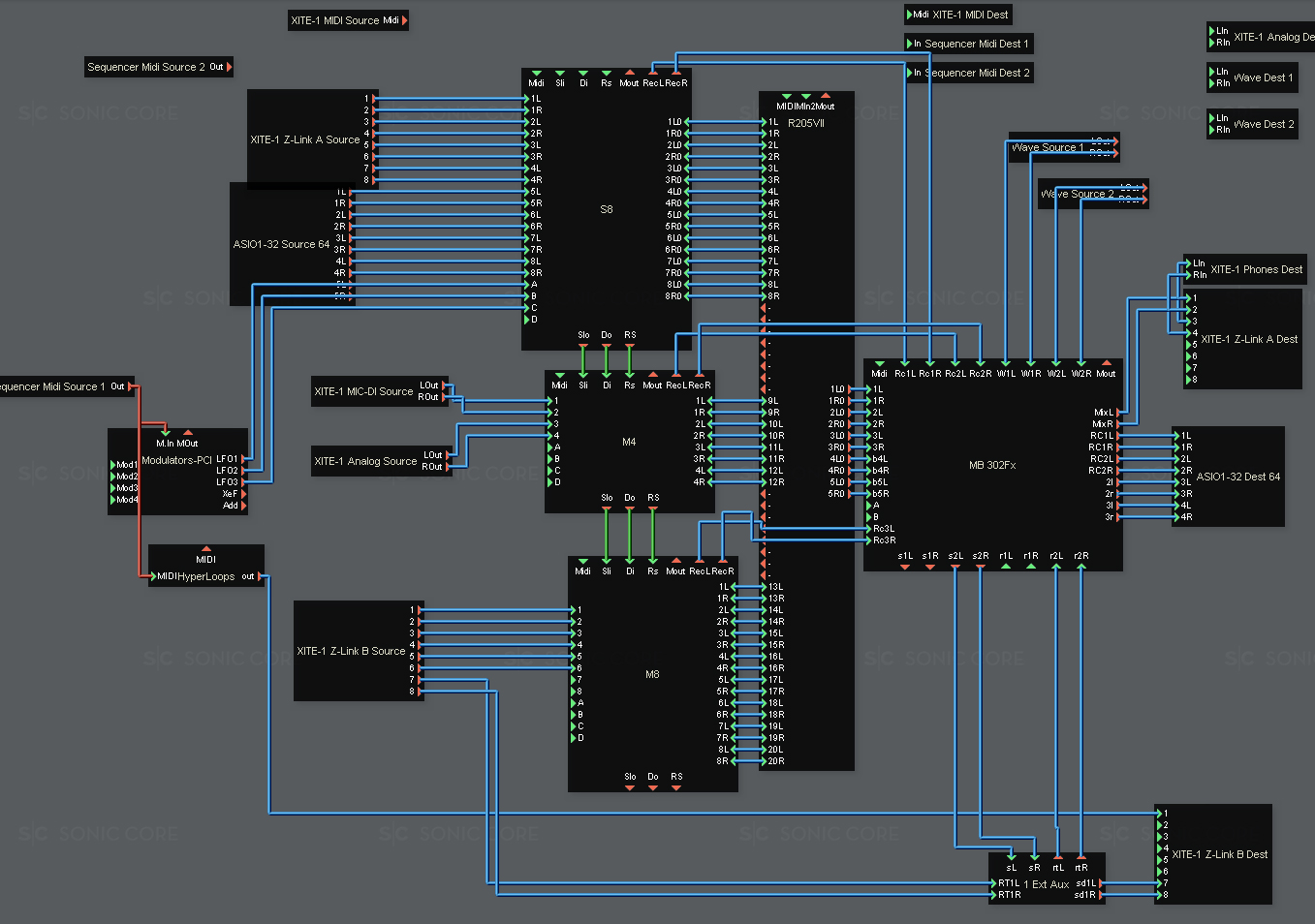Select the MB 302Fx mixer module

[x=992, y=465]
